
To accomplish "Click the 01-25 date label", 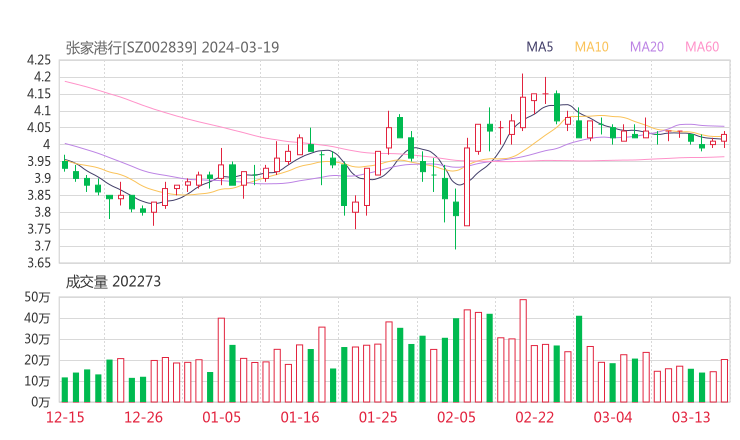I will click(378, 417).
